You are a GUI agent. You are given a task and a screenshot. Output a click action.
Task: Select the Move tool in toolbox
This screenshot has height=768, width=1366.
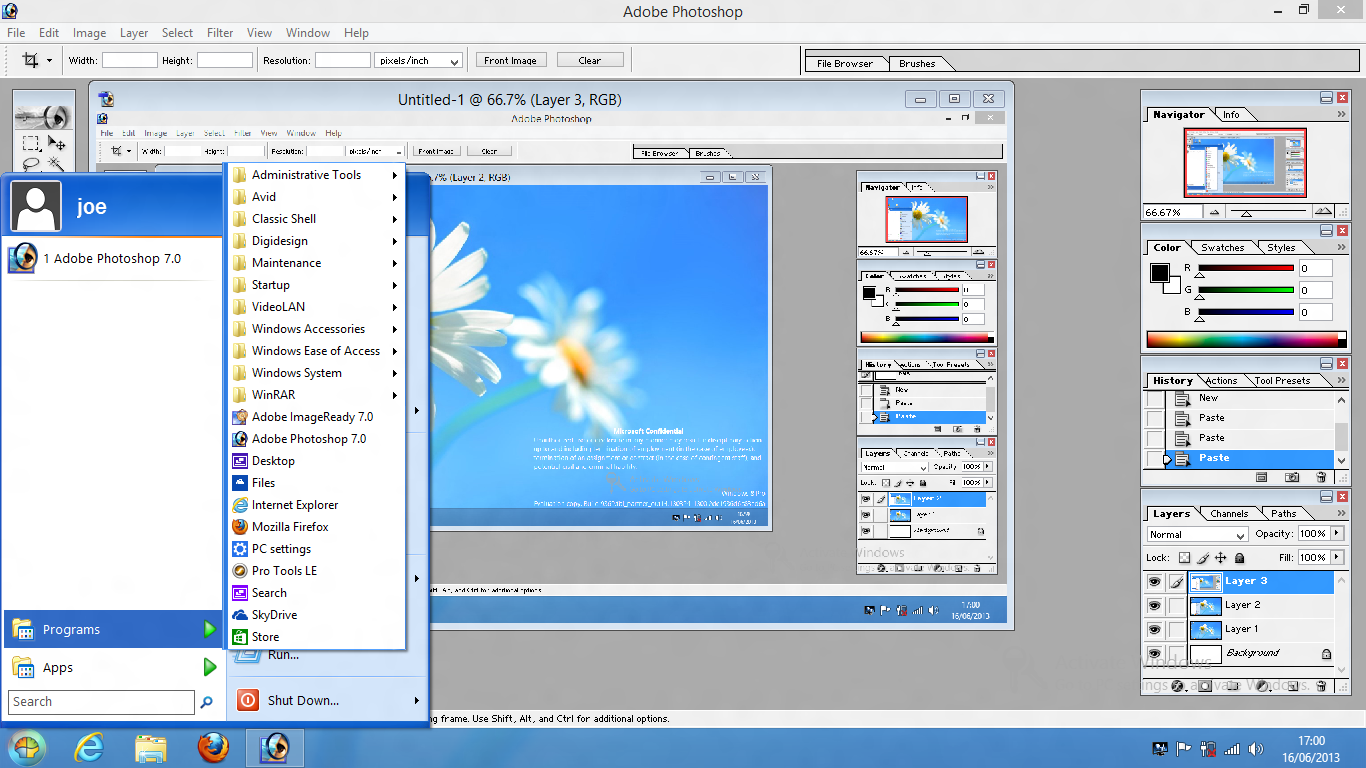57,143
